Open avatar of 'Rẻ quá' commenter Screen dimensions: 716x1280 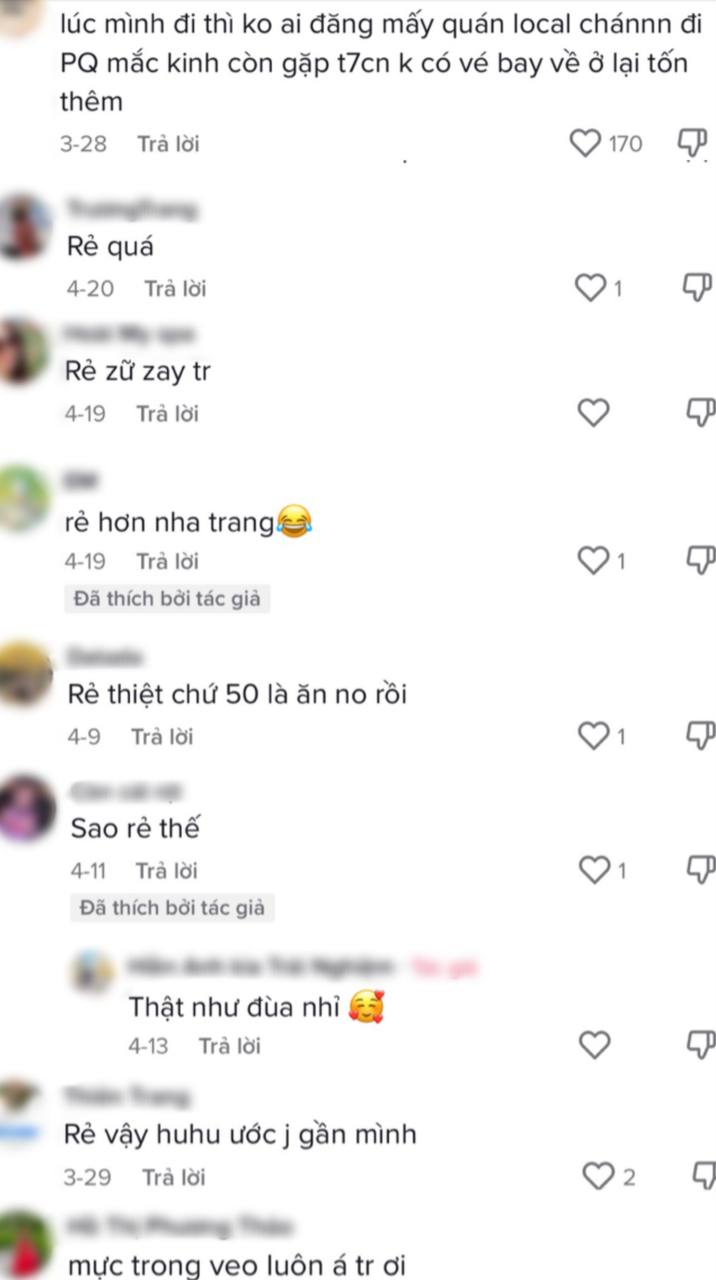coord(24,227)
